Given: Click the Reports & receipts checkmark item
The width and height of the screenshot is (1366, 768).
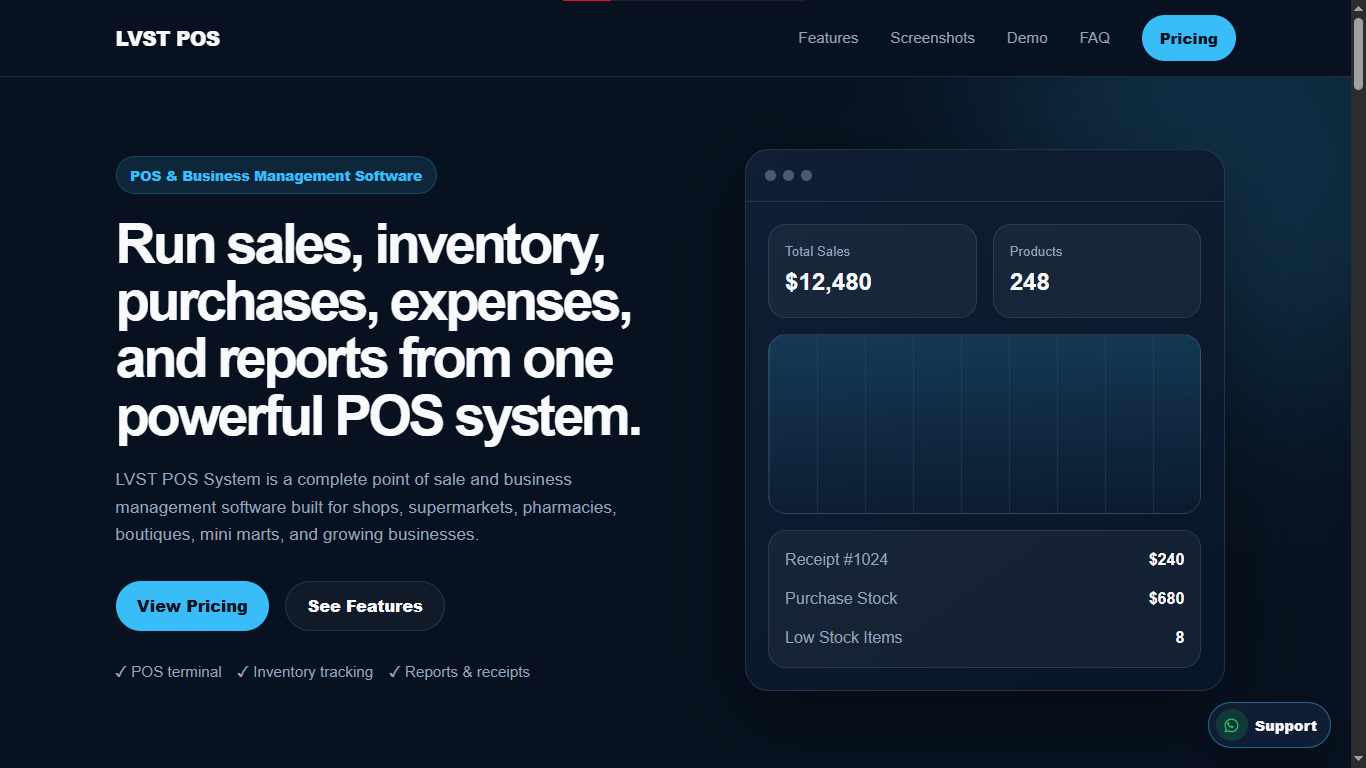Looking at the screenshot, I should pos(460,672).
